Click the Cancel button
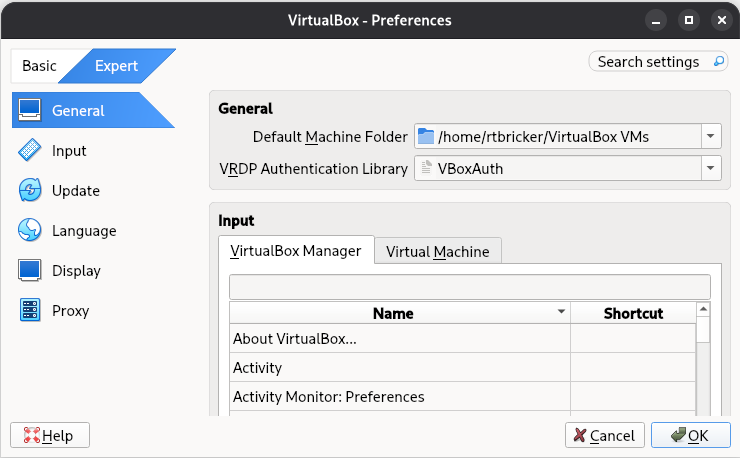The width and height of the screenshot is (740, 458). [605, 435]
